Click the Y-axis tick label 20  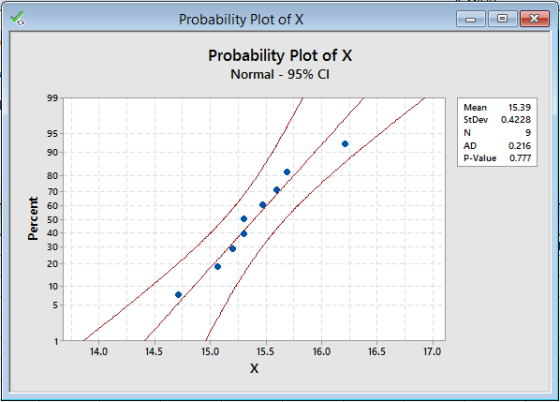(x=52, y=264)
